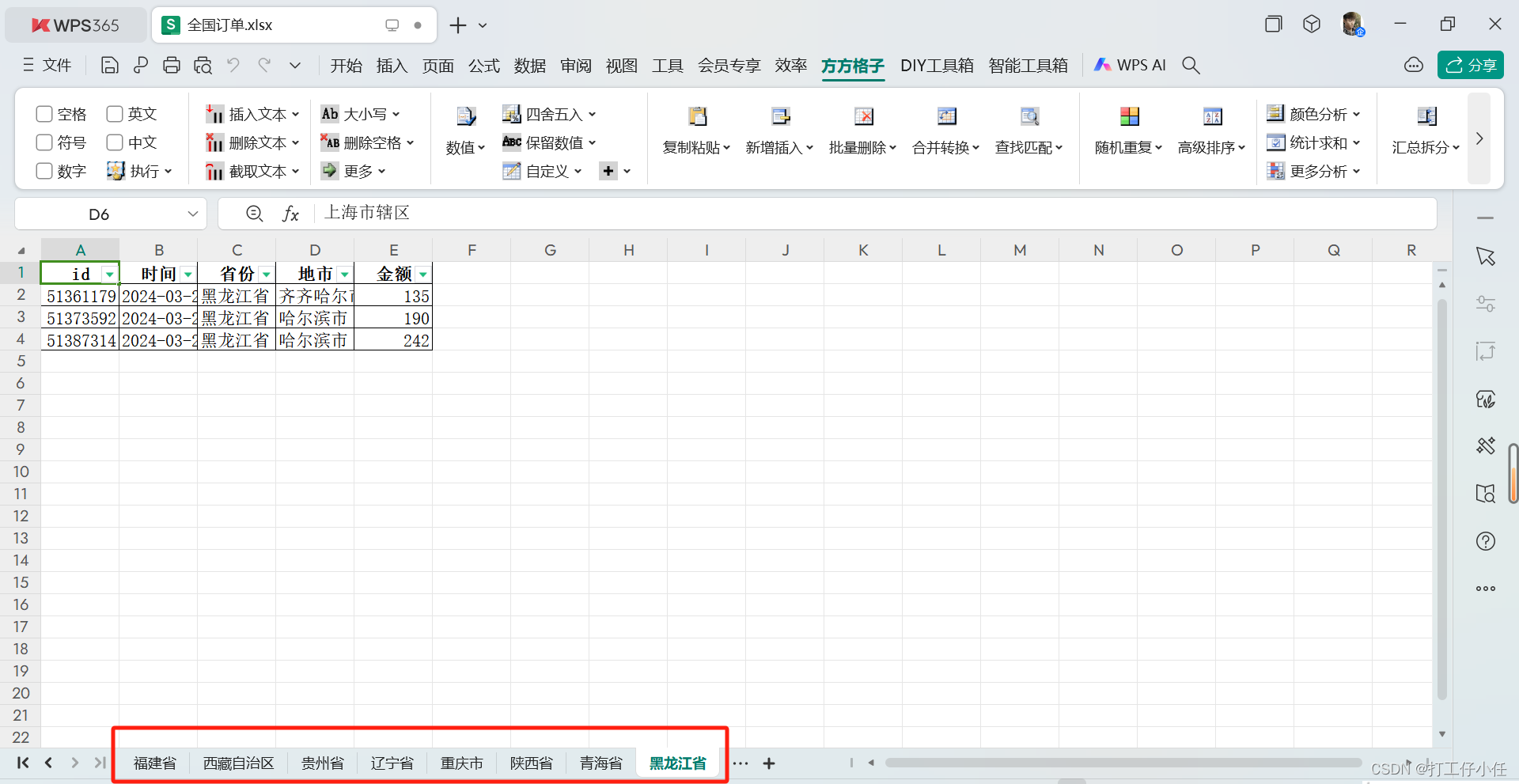Show more sheets via ellipsis button
Screen dimensions: 1519x784
(x=741, y=763)
